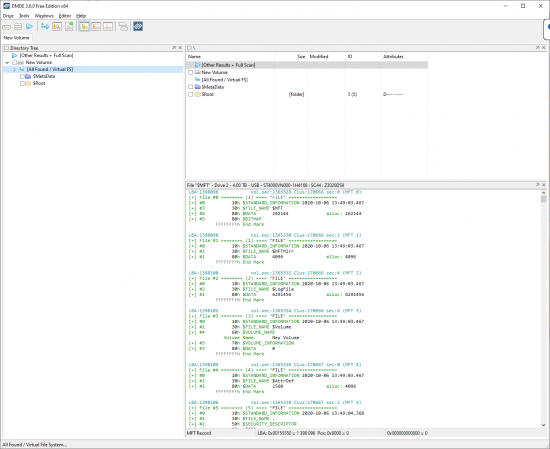This screenshot has height=449, width=550.
Task: Open the Tools menu
Action: click(24, 16)
